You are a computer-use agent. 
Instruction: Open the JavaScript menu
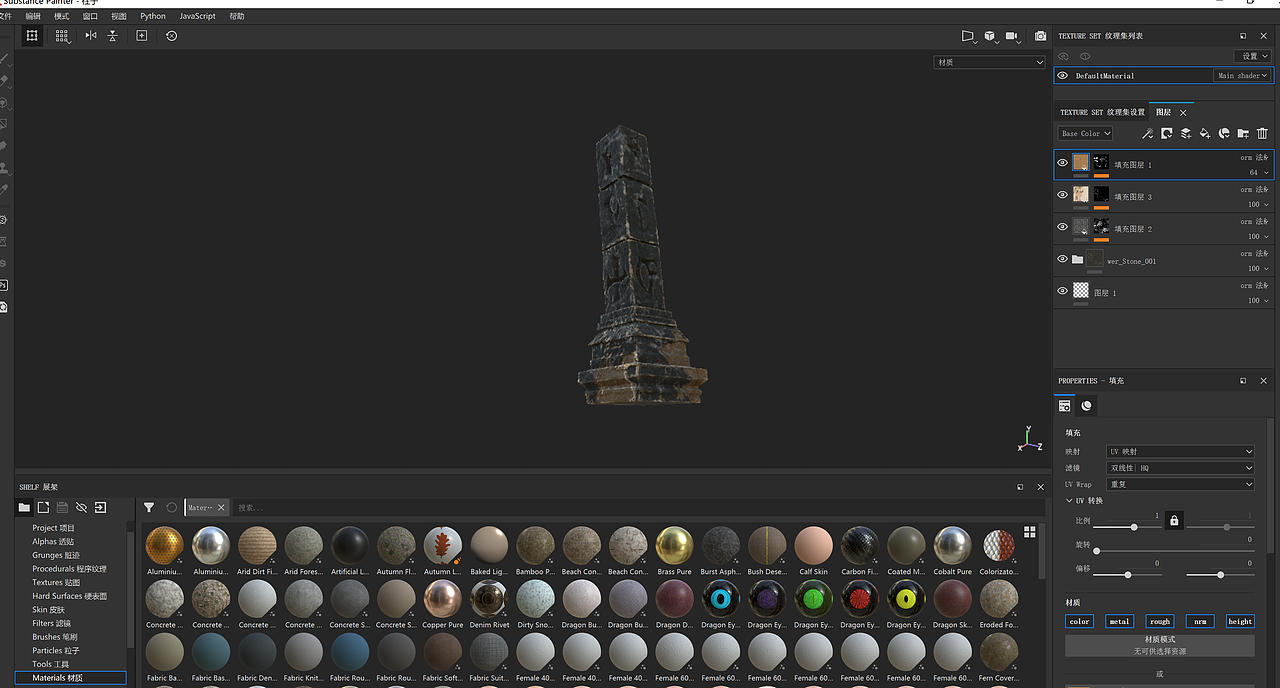197,16
